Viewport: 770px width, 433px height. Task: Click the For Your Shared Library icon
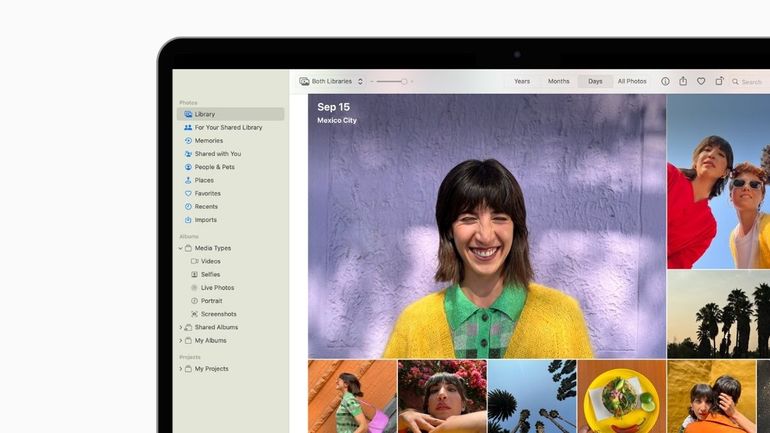pyautogui.click(x=188, y=127)
